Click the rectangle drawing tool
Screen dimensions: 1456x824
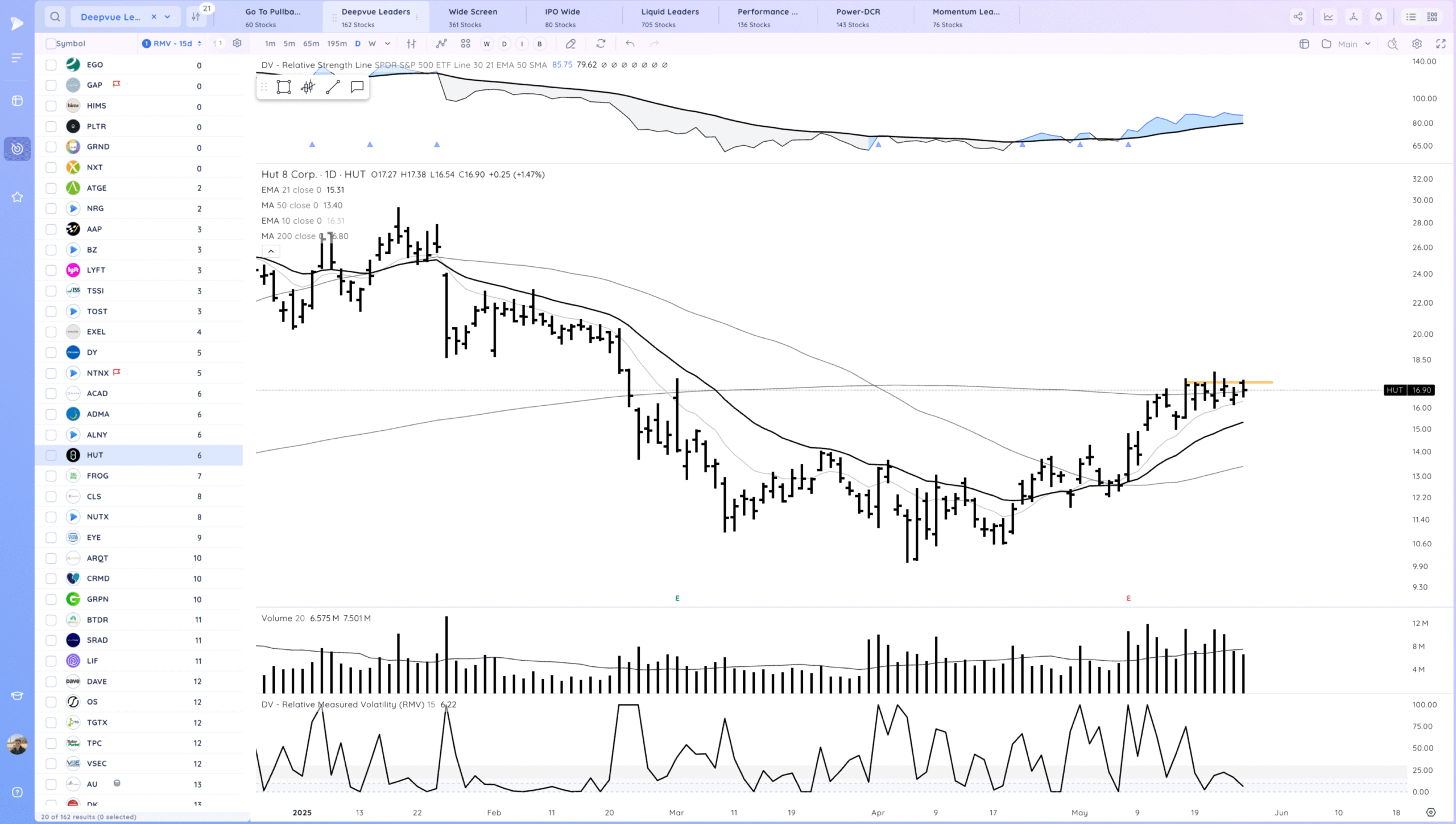pos(283,87)
